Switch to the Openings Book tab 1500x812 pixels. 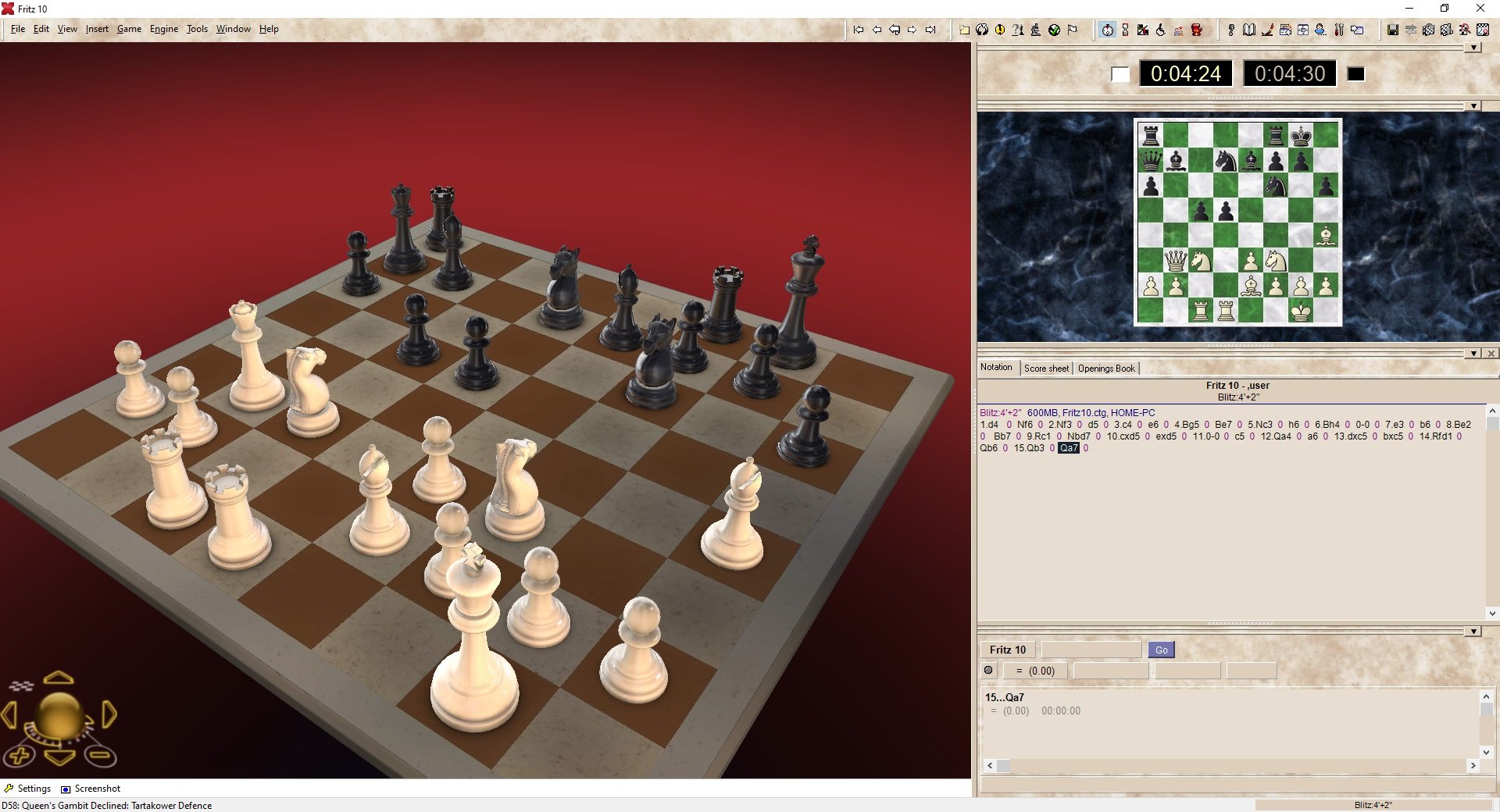pos(1106,369)
